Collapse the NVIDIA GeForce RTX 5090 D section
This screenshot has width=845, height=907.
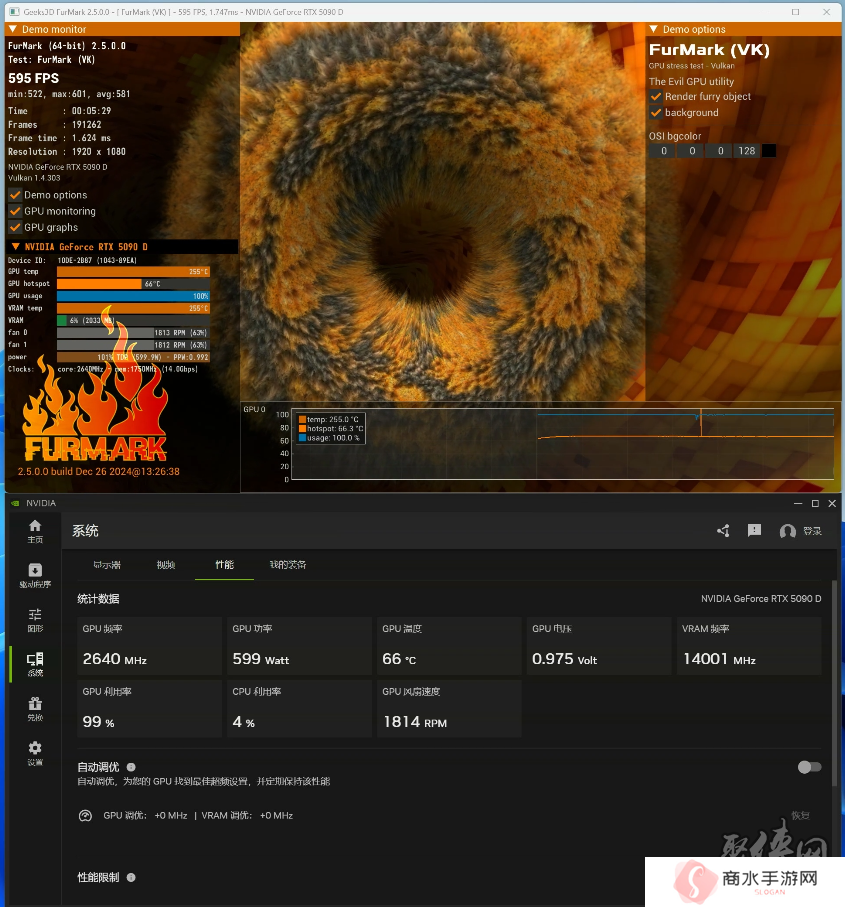pyautogui.click(x=16, y=246)
